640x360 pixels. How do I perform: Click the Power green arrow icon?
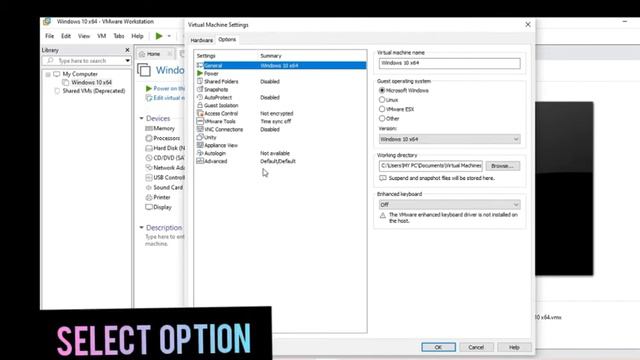[200, 73]
